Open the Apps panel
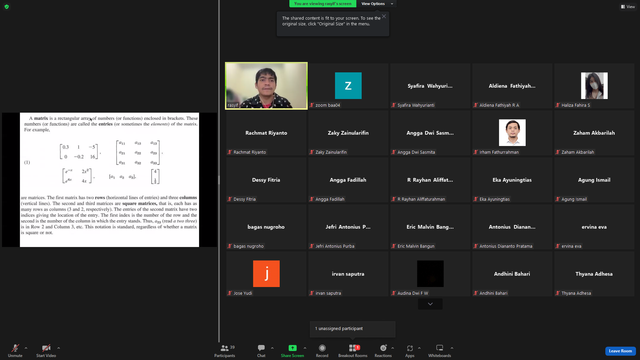Viewport: 640px width, 360px height. [x=410, y=350]
